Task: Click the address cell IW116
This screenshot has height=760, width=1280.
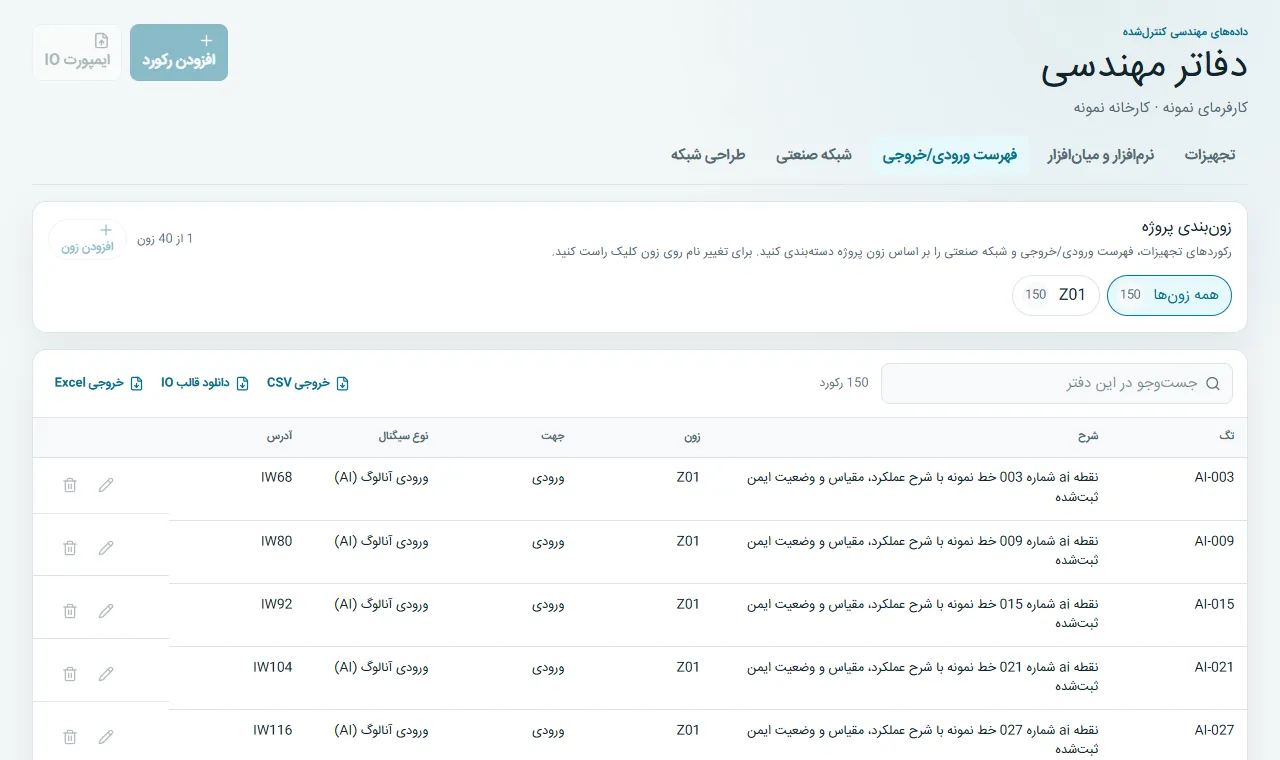Action: click(x=273, y=730)
